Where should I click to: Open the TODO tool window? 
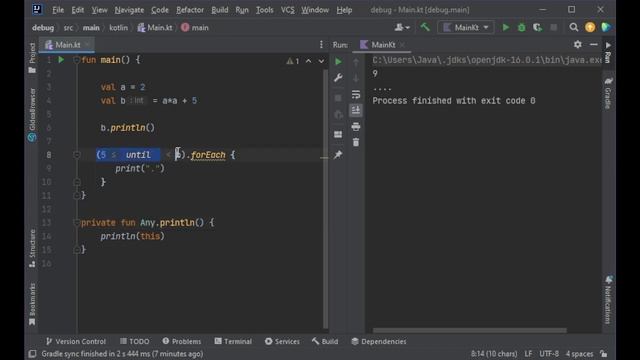(x=134, y=341)
